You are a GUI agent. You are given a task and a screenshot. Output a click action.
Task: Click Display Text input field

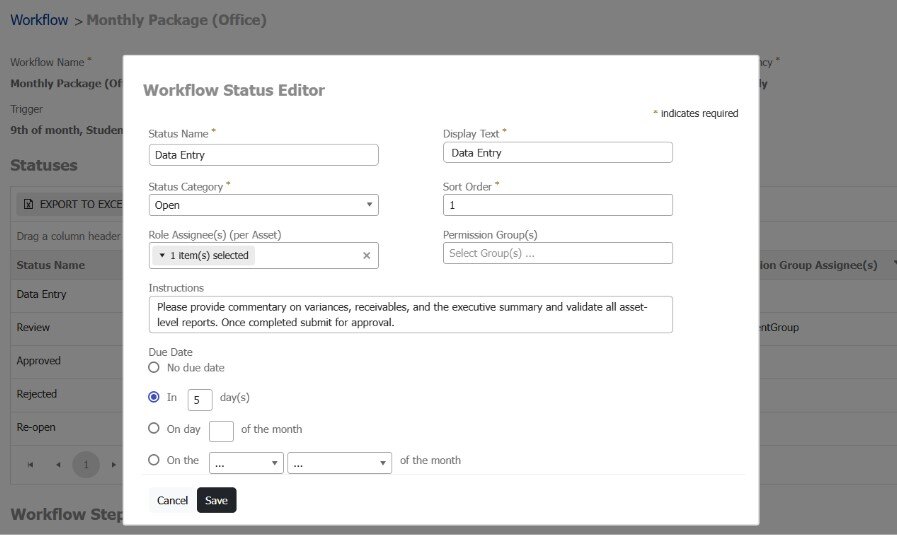pos(558,153)
